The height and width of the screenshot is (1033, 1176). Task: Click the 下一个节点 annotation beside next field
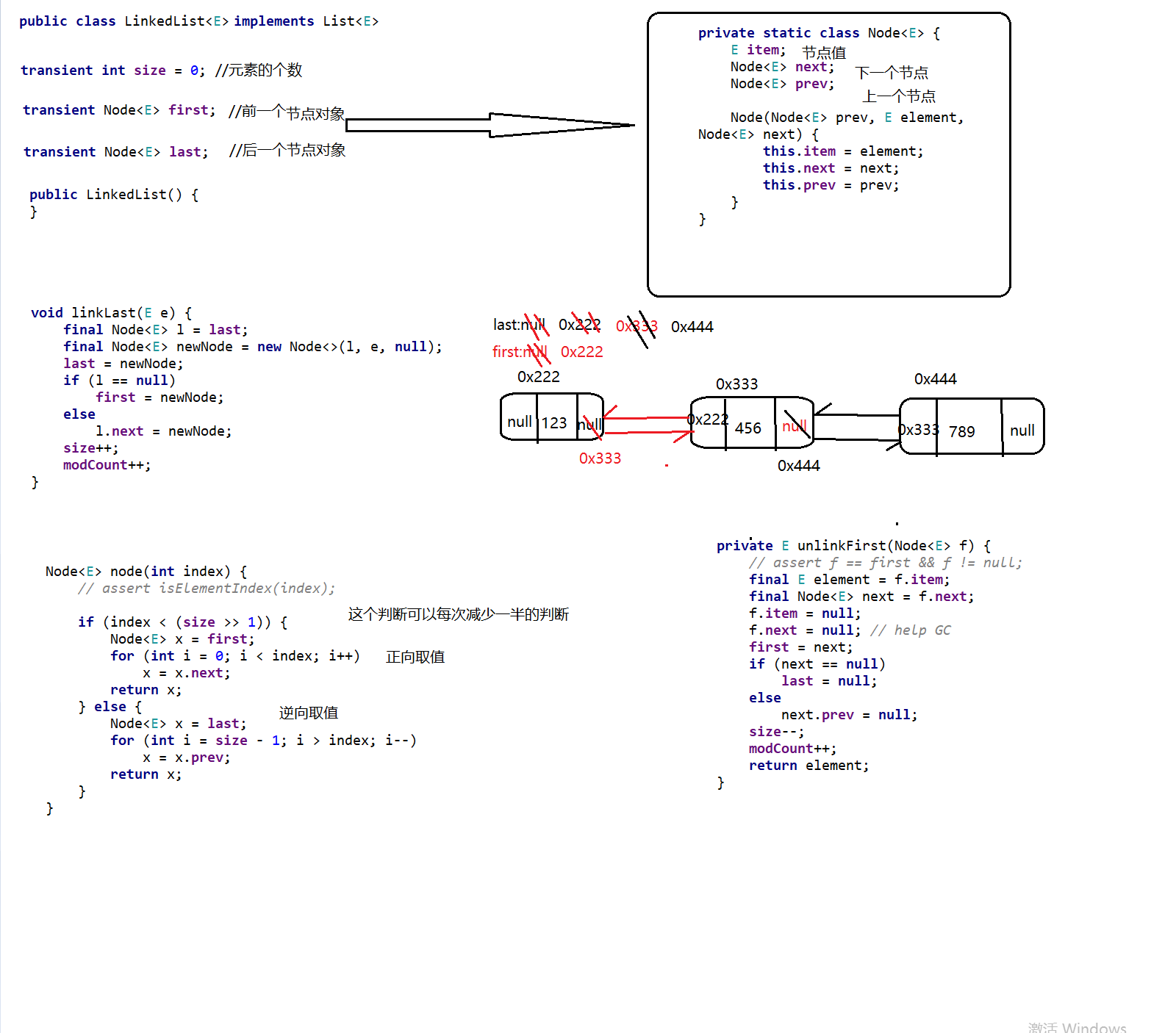click(x=892, y=72)
